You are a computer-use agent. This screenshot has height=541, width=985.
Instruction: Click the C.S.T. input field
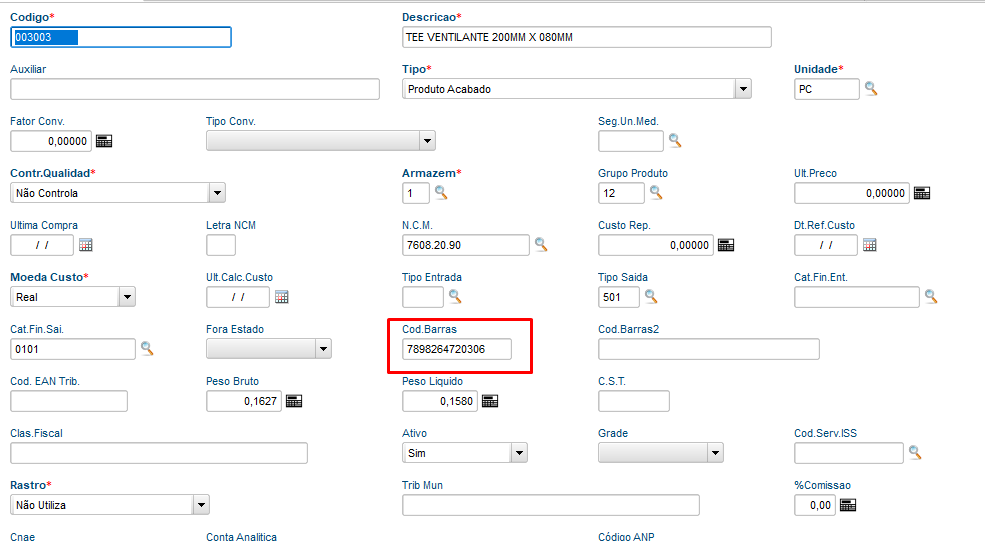(634, 401)
